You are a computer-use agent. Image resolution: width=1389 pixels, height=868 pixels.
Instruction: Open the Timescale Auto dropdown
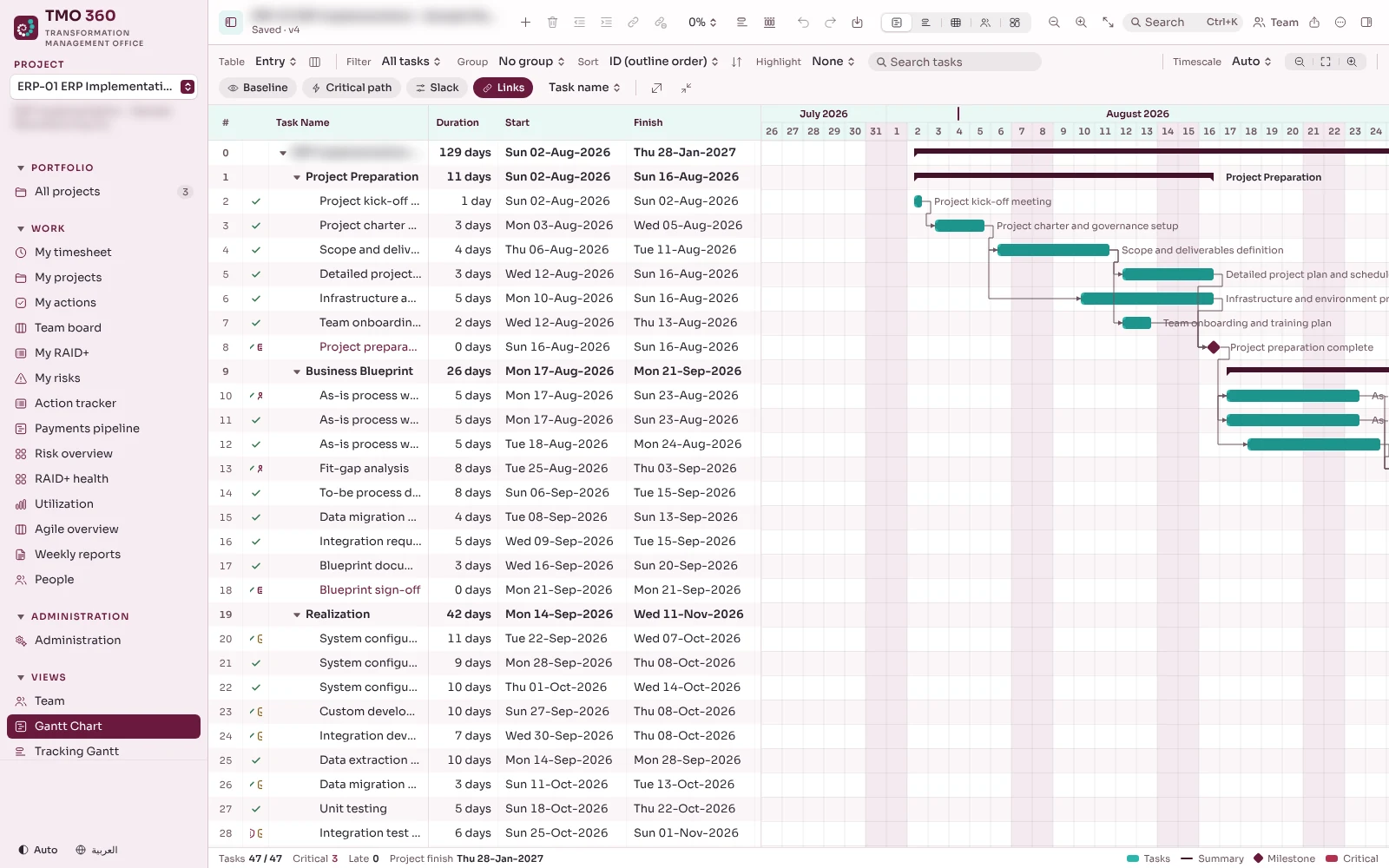click(x=1252, y=62)
